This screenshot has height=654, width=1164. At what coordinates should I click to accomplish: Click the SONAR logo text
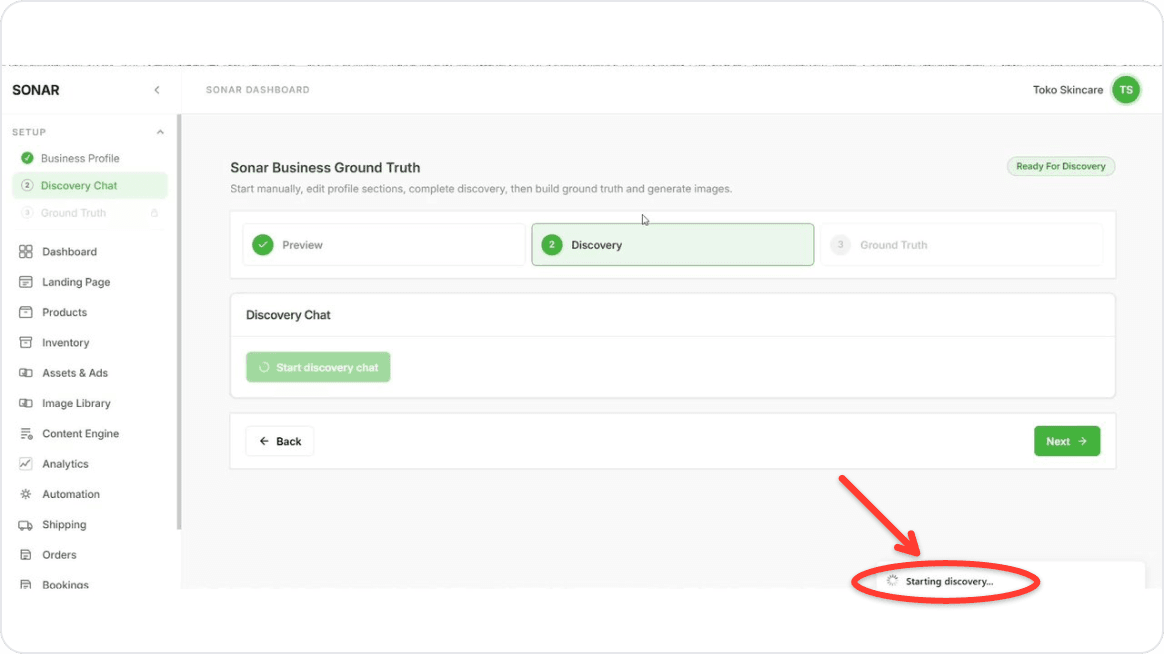(36, 90)
